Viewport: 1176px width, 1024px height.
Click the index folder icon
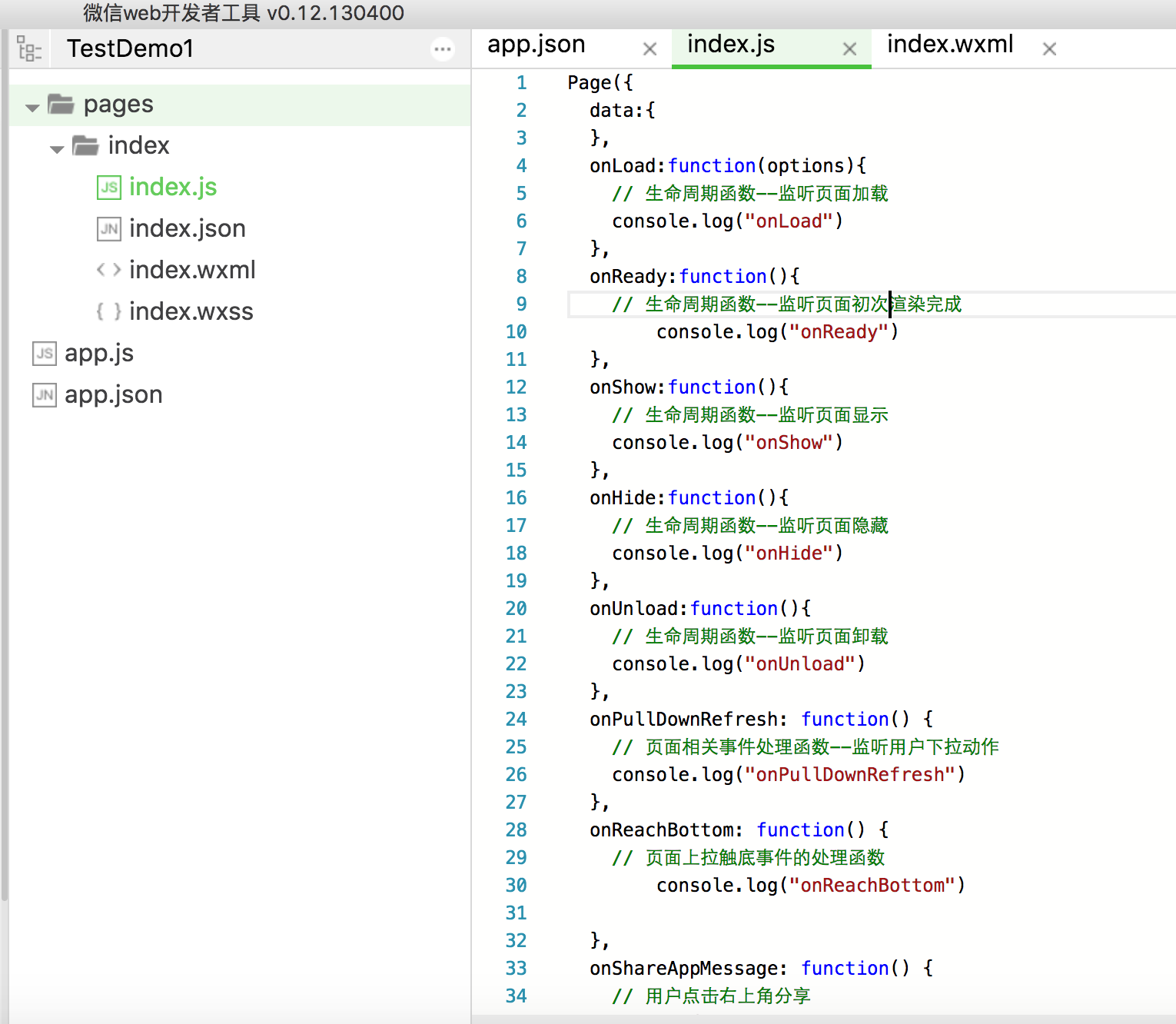tap(85, 145)
